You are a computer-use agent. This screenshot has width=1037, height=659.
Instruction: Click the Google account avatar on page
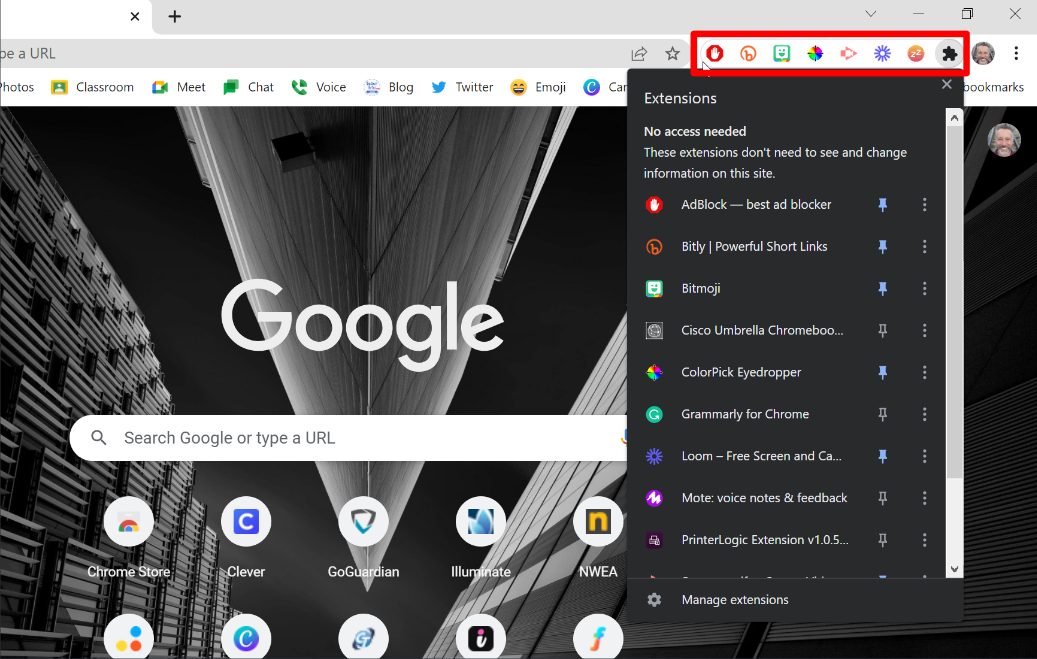(x=1004, y=140)
